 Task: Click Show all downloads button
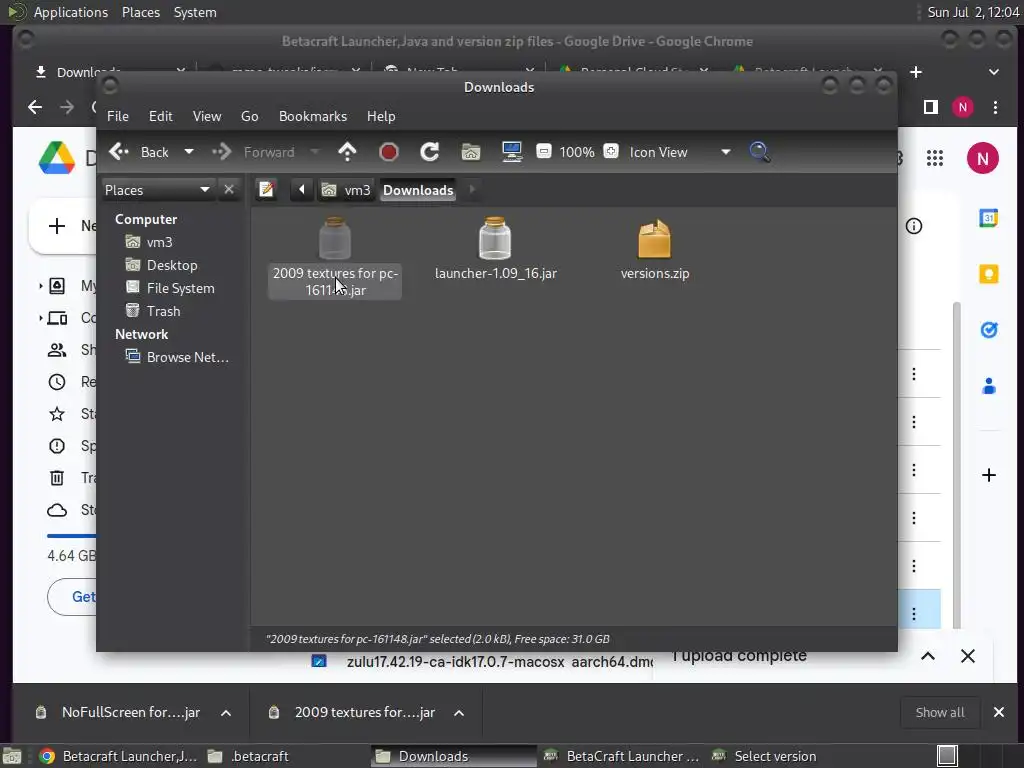[x=939, y=712]
